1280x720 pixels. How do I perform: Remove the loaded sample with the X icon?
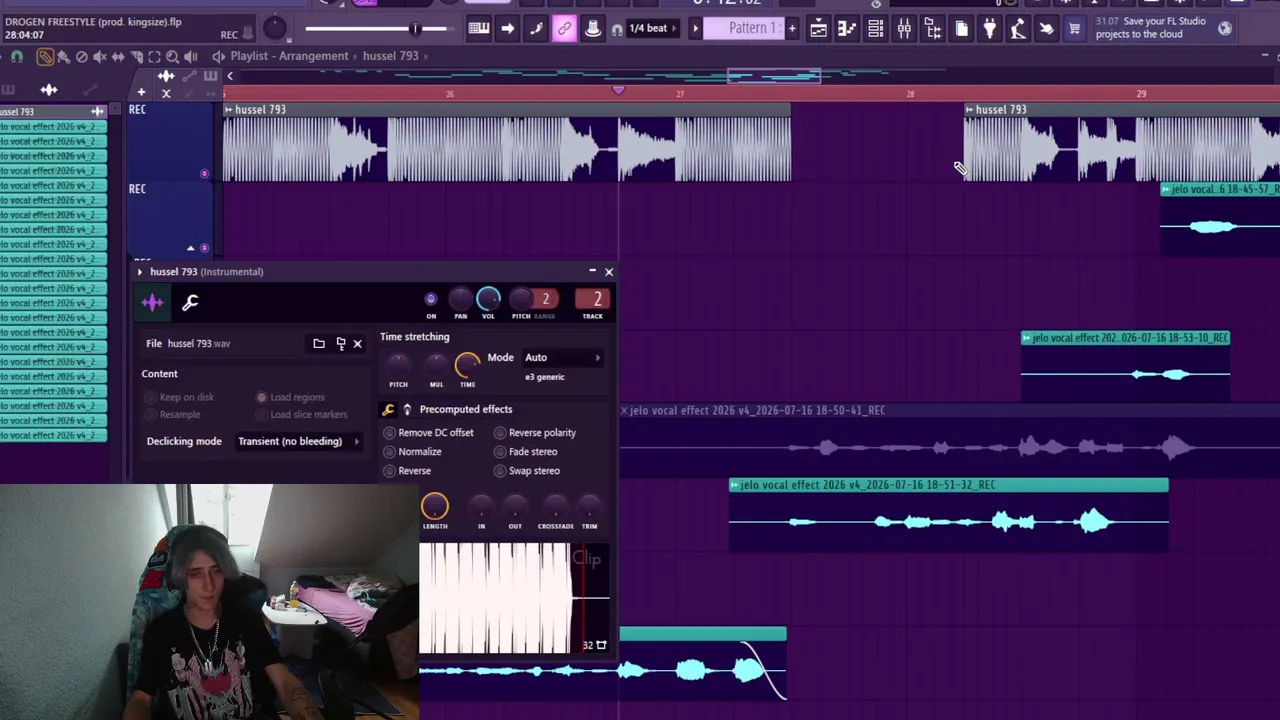pos(357,344)
